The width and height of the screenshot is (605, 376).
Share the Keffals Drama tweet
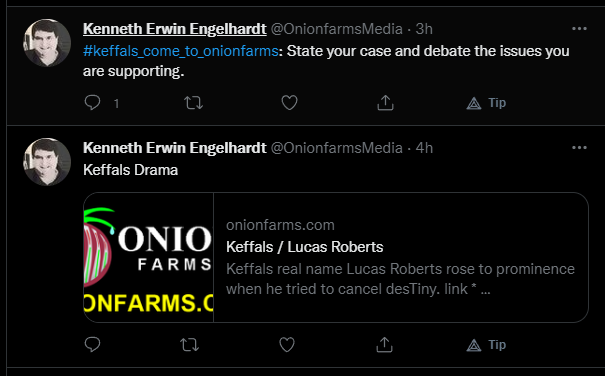[384, 345]
